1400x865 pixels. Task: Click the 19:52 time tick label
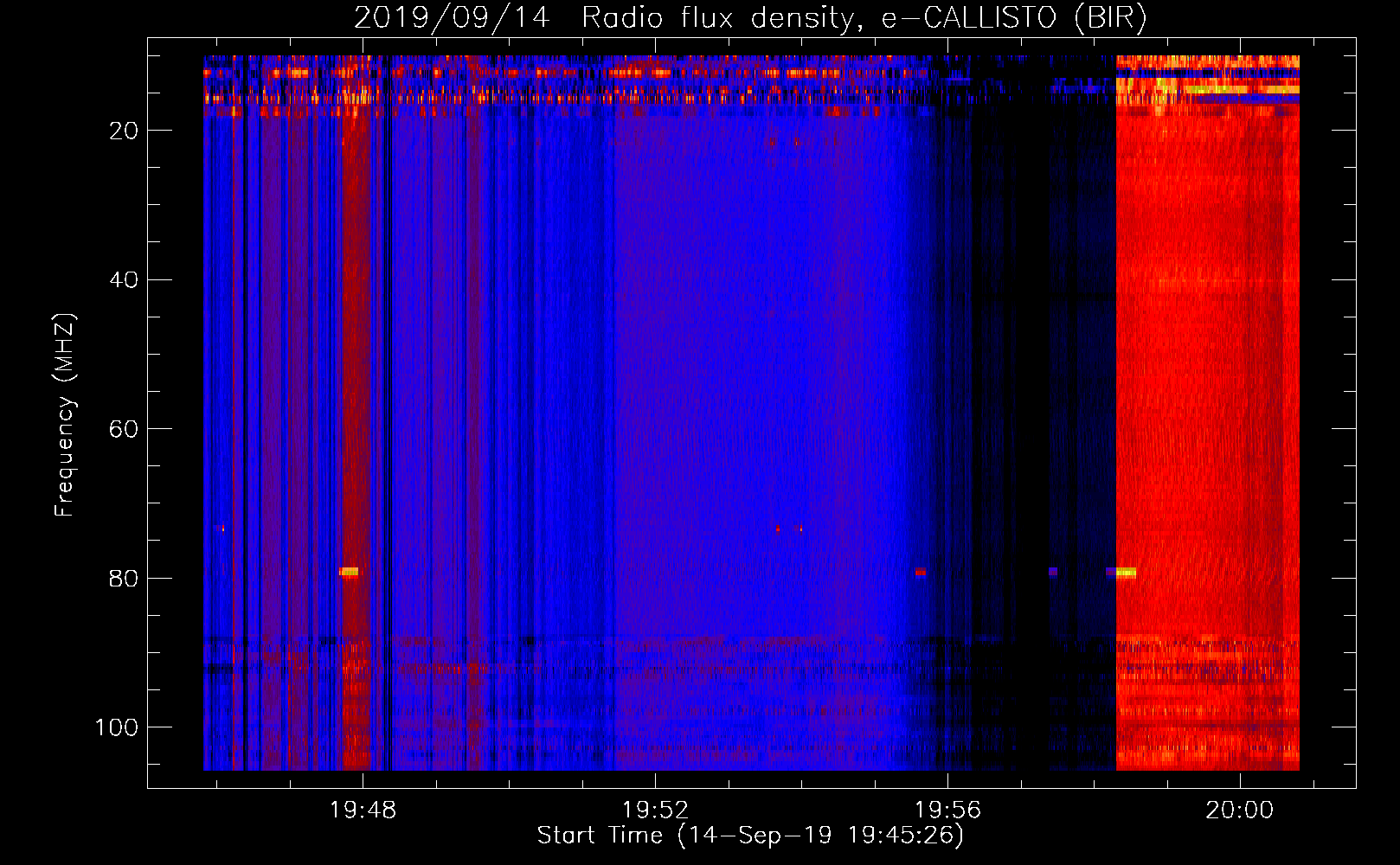[x=656, y=811]
